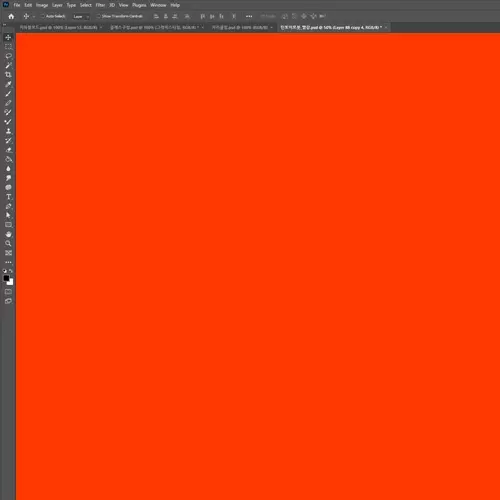Screen dimensions: 500x500
Task: Select the Path Selection arrow tool
Action: (8, 215)
